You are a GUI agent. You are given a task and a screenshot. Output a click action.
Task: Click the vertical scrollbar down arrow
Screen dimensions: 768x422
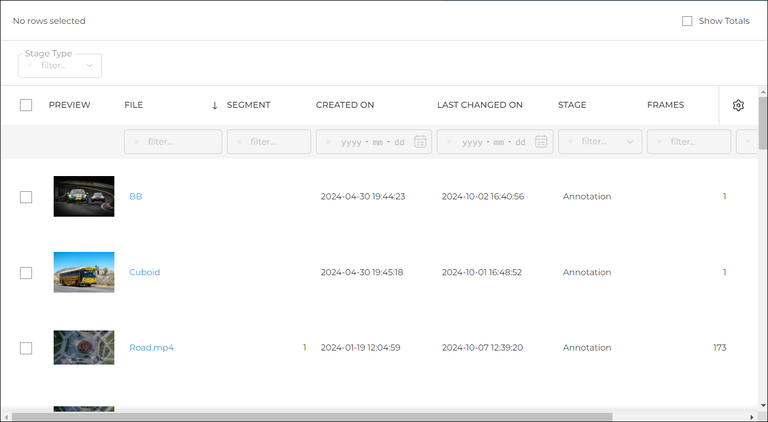pyautogui.click(x=763, y=406)
